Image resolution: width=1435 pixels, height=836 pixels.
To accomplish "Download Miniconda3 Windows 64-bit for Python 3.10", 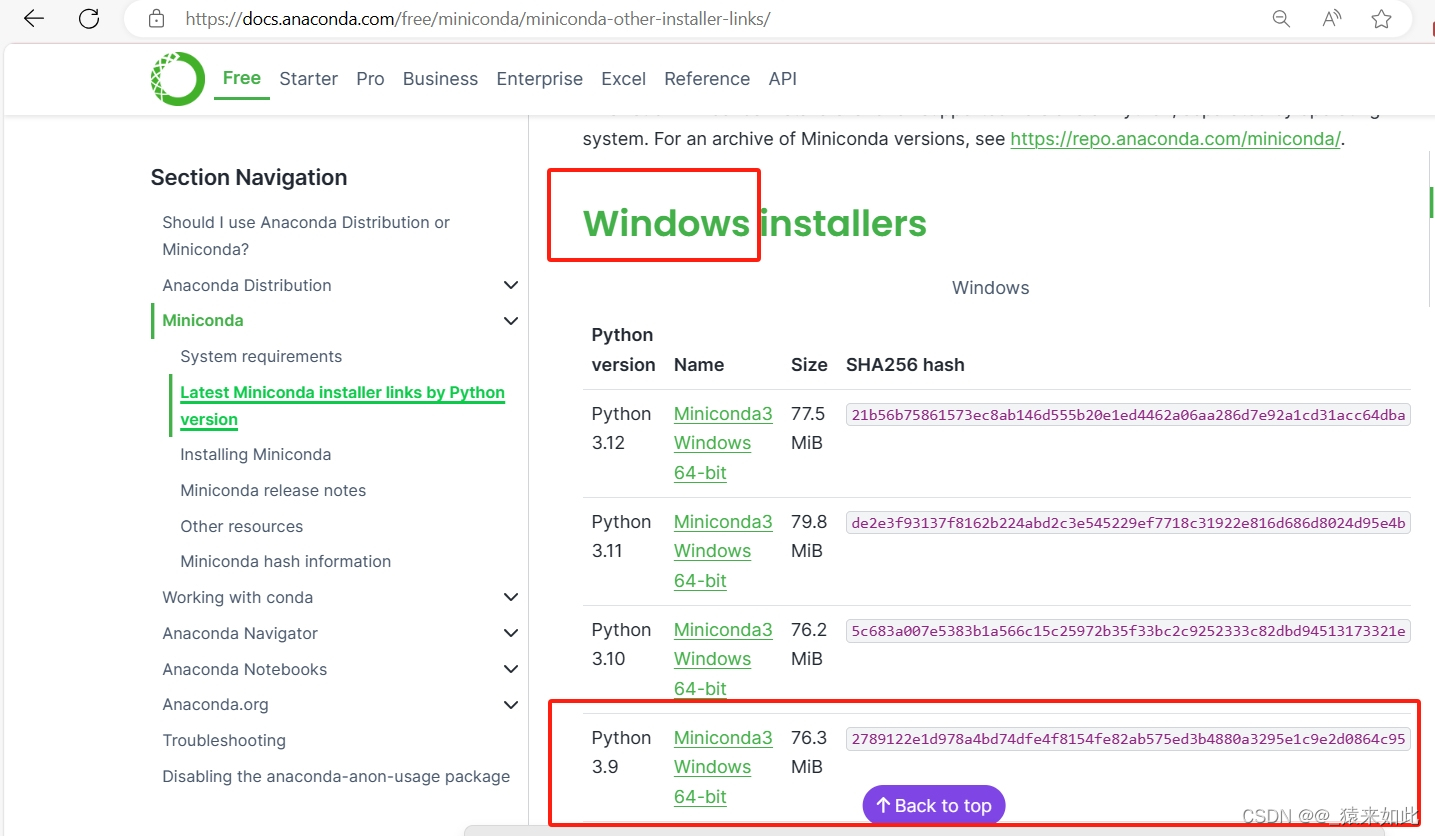I will [x=723, y=659].
